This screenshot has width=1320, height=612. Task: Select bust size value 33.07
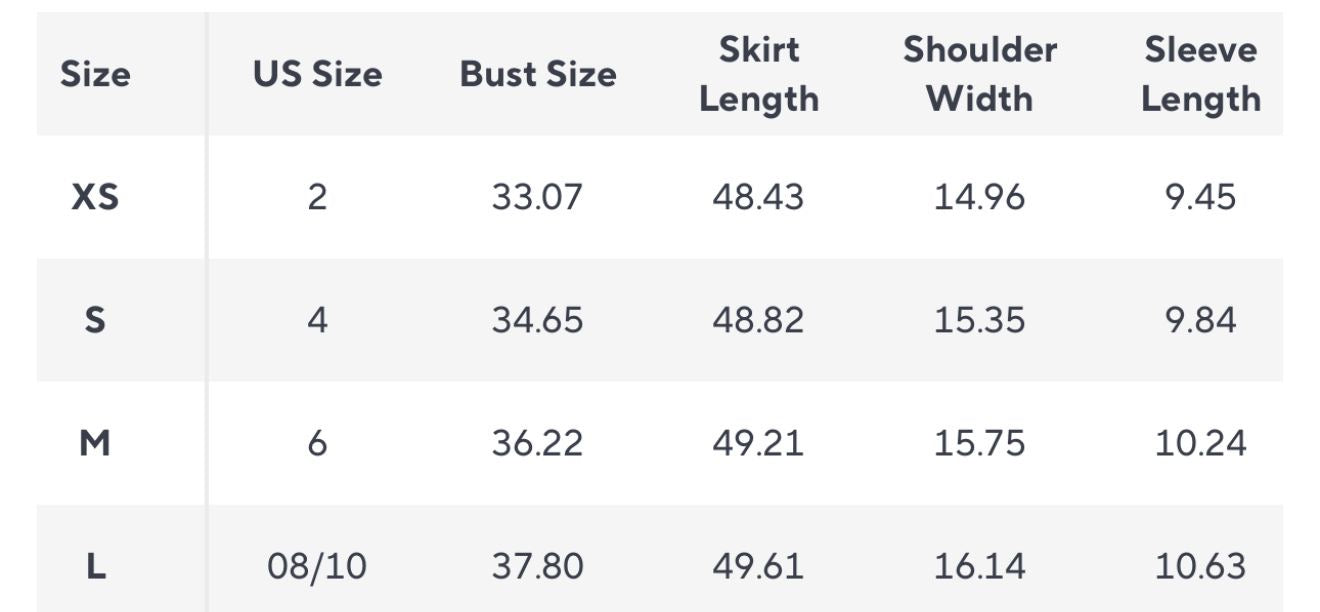tap(537, 197)
